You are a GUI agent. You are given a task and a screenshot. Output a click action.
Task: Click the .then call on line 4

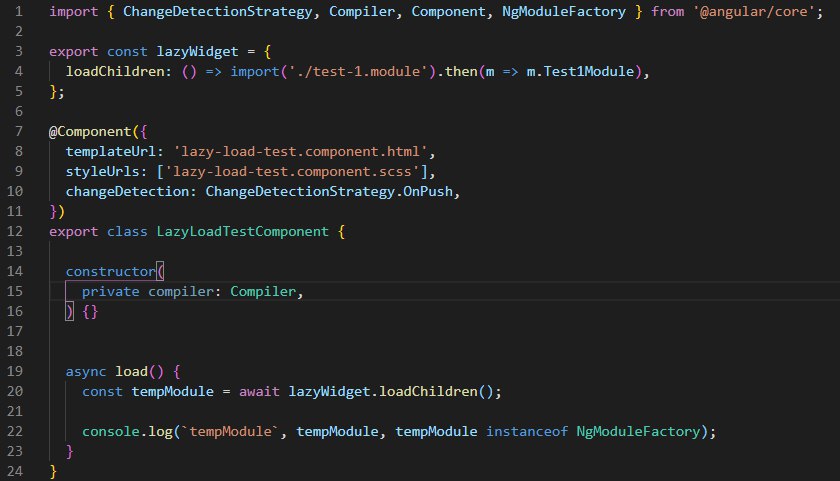tap(457, 71)
